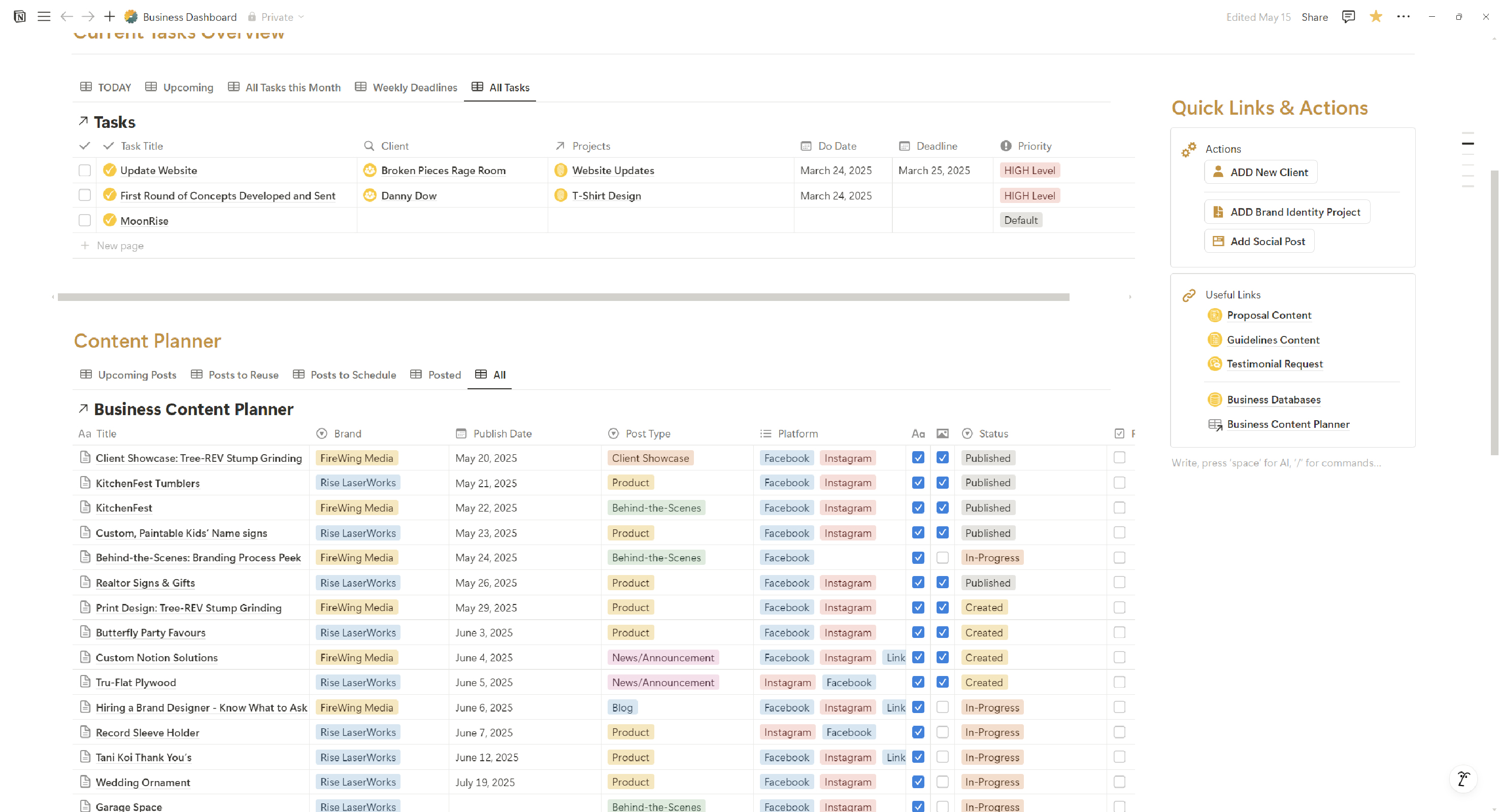
Task: Open Business Content Planner arrow icon
Action: tap(83, 409)
